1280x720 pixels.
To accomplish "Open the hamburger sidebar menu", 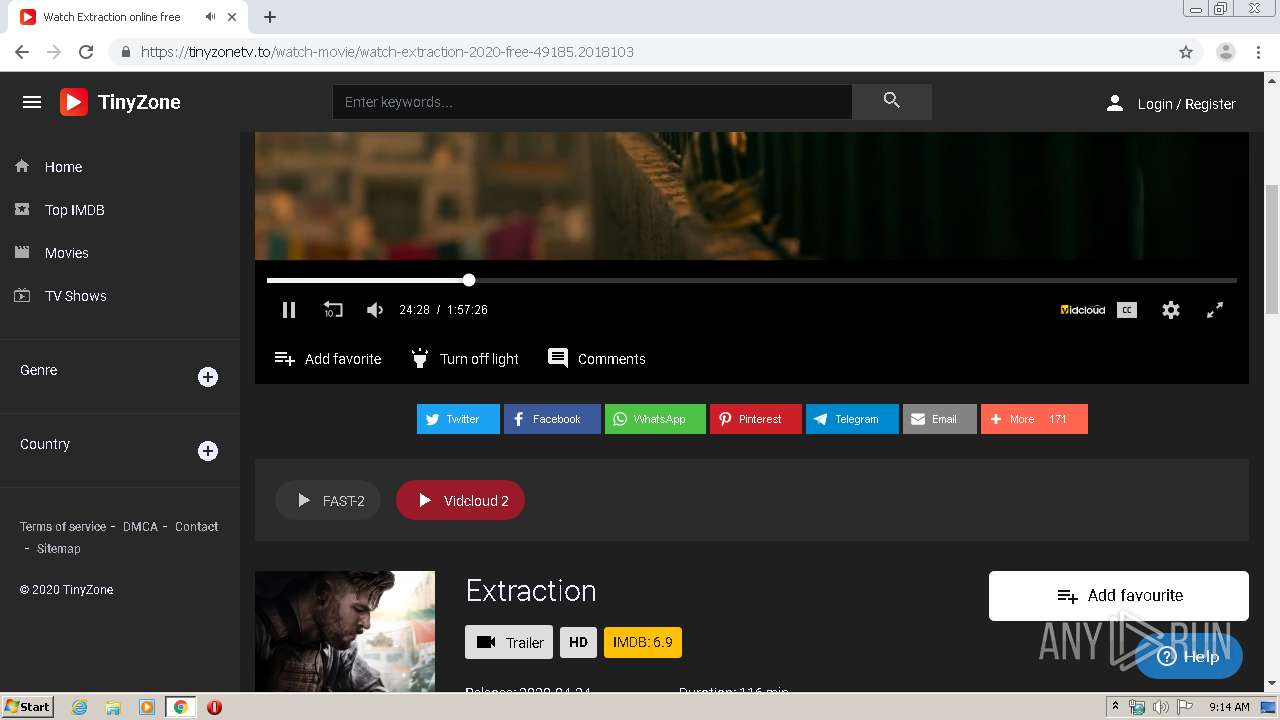I will [32, 102].
